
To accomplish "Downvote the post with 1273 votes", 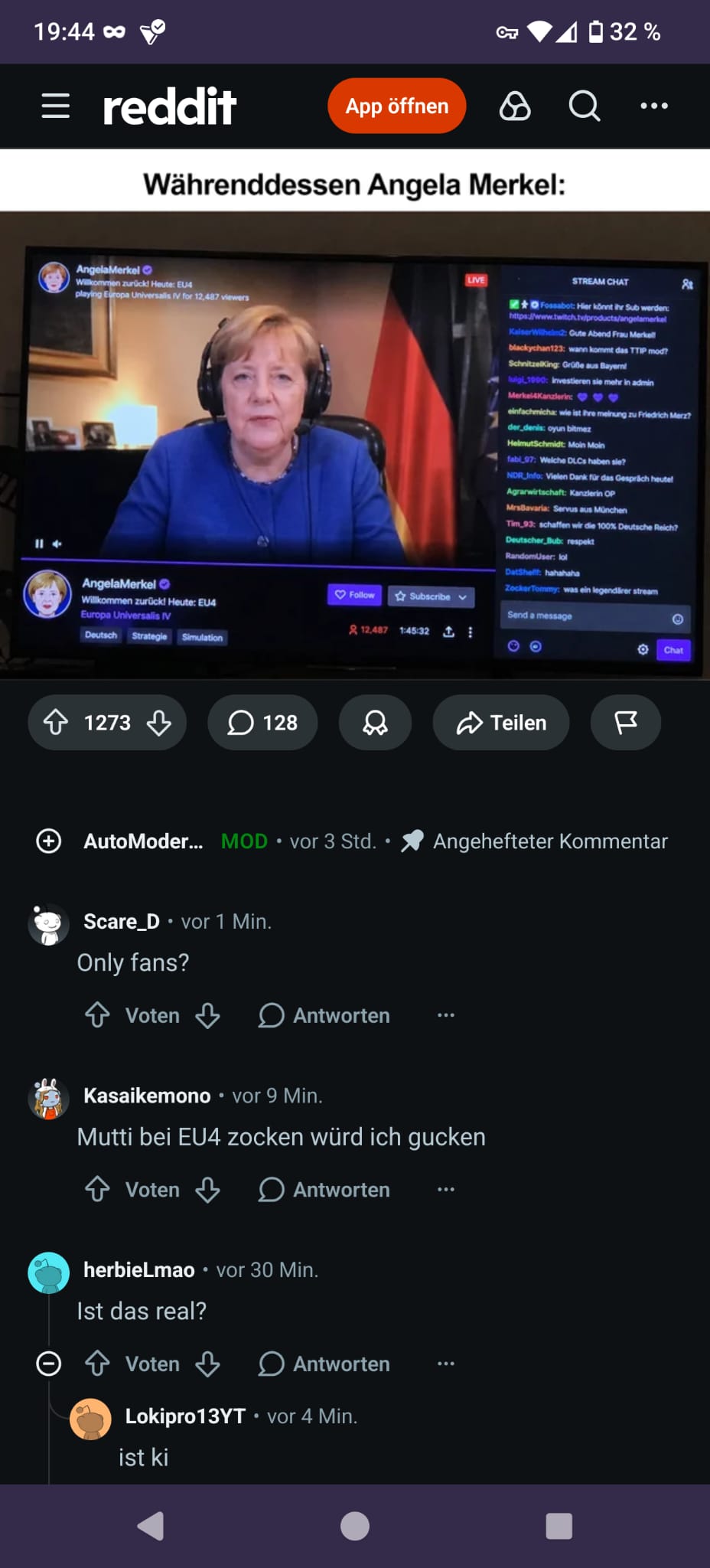I will (x=159, y=722).
